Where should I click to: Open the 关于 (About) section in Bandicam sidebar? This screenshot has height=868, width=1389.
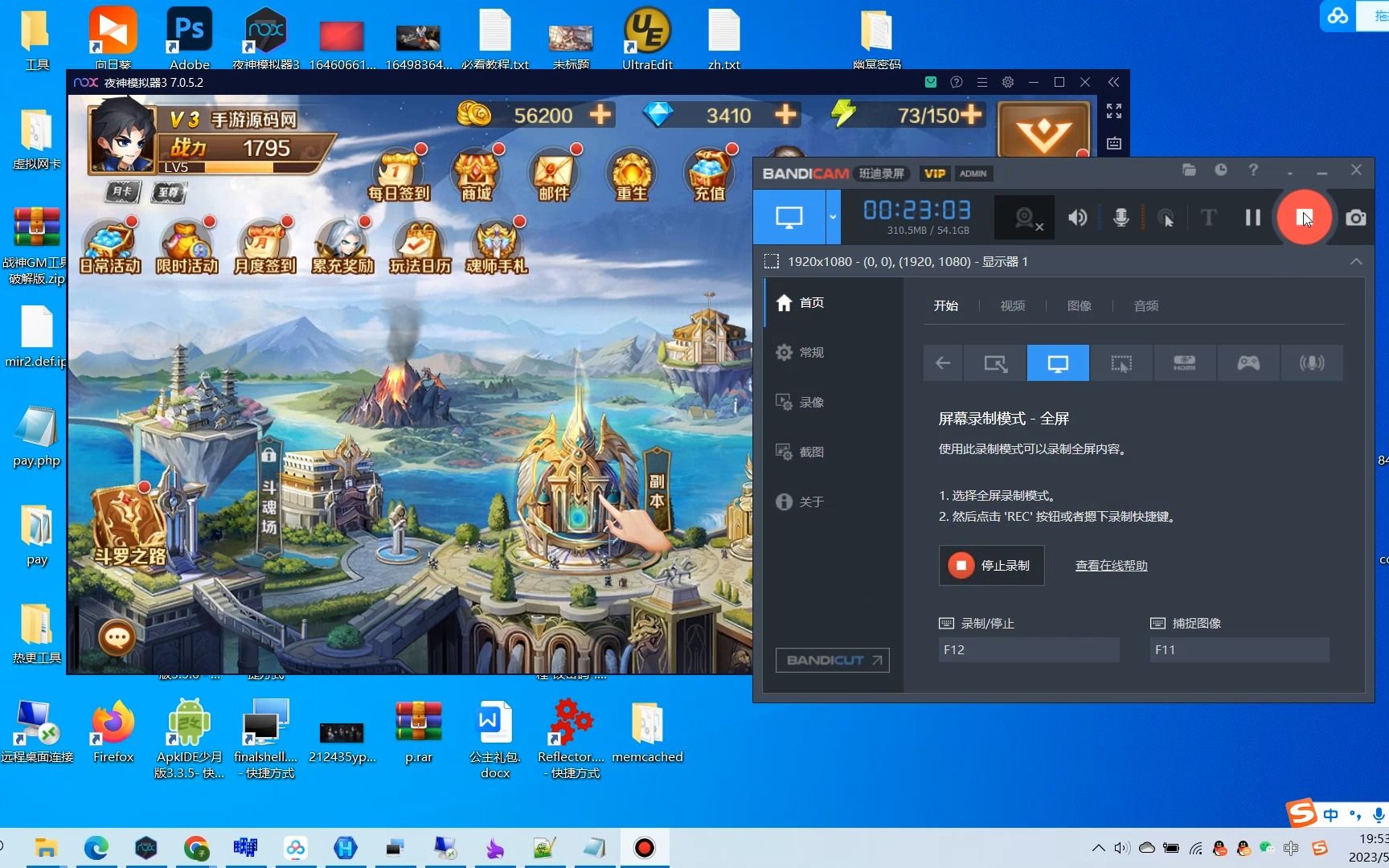coord(833,502)
